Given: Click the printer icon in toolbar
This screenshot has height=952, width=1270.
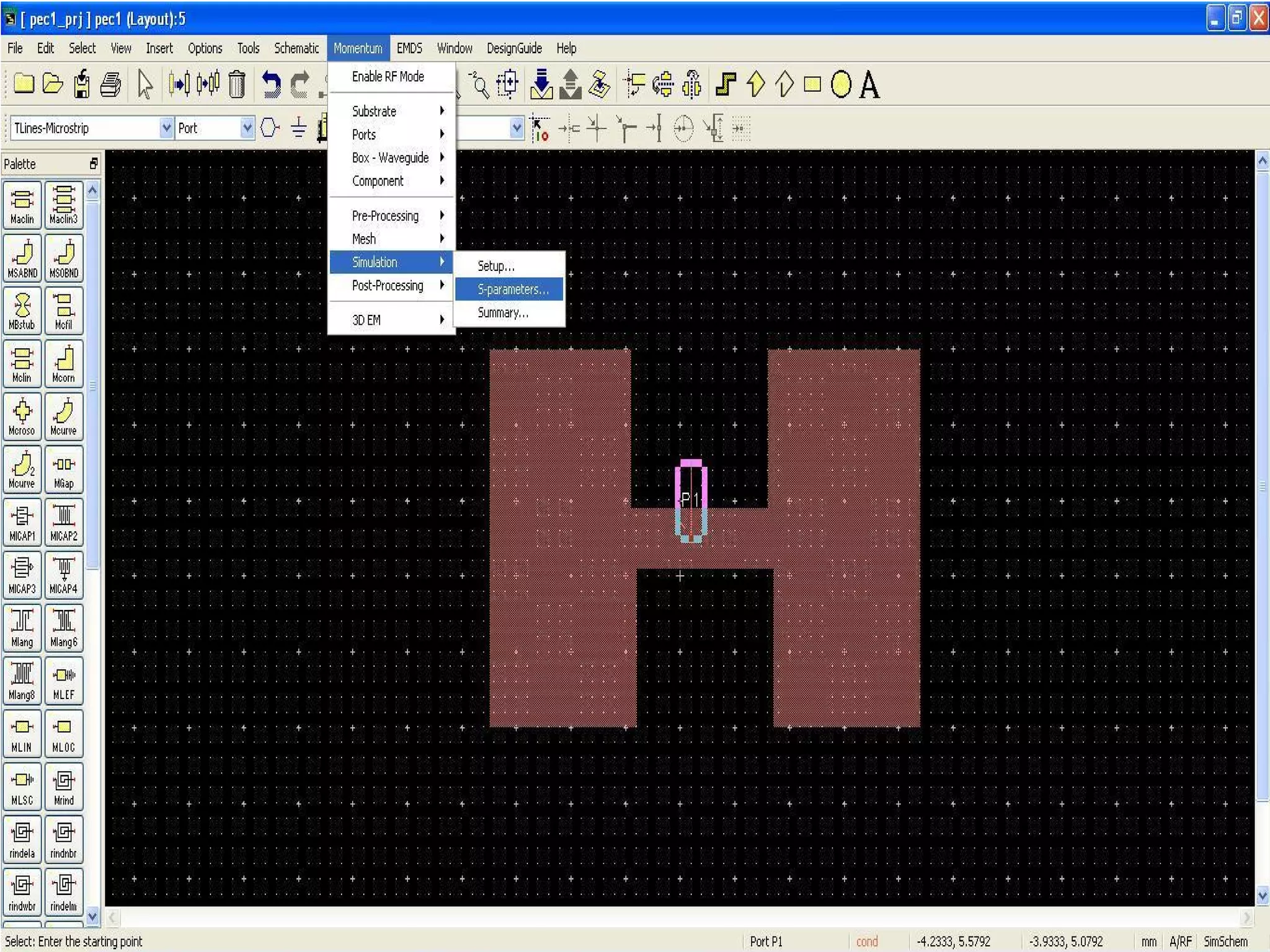Looking at the screenshot, I should point(110,84).
